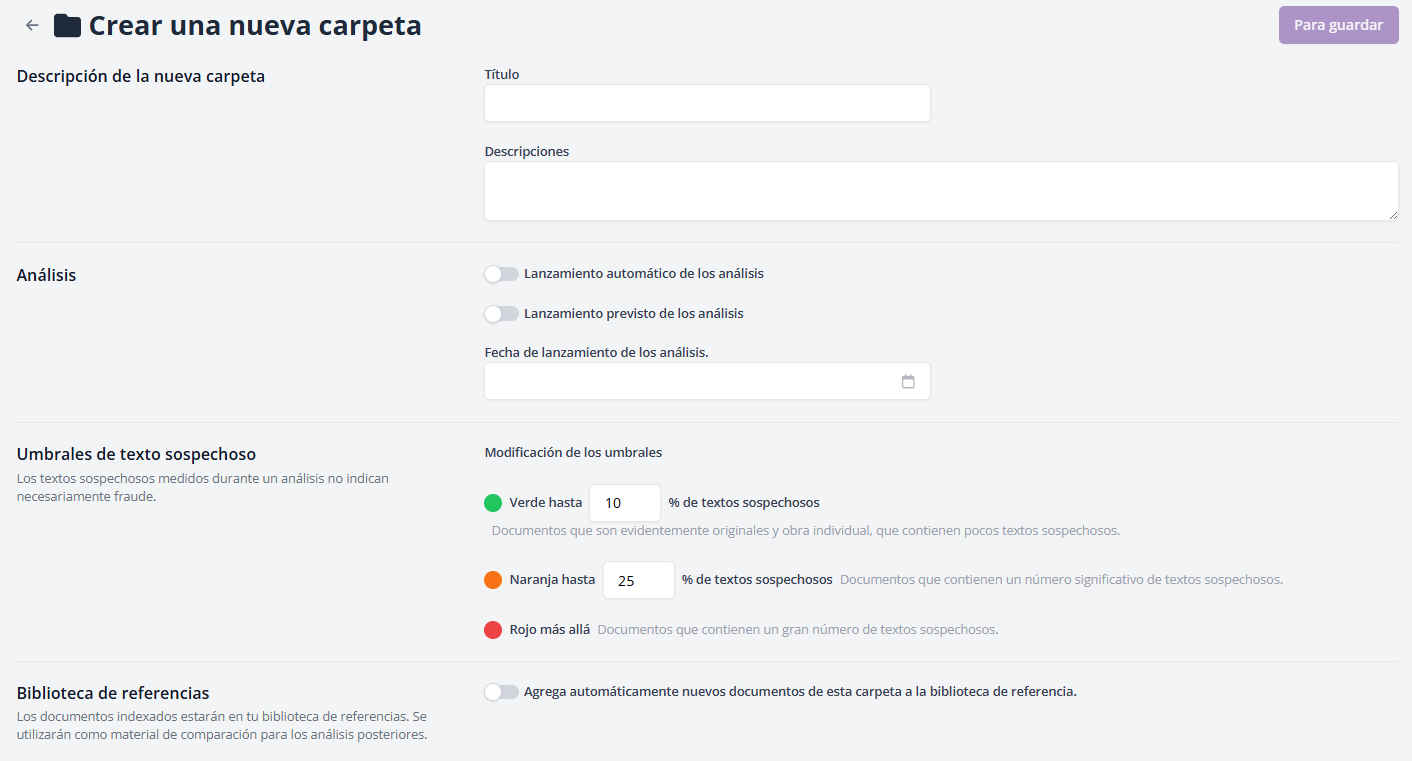Image resolution: width=1412 pixels, height=761 pixels.
Task: Enable auto-add documents to reference library
Action: 501,692
